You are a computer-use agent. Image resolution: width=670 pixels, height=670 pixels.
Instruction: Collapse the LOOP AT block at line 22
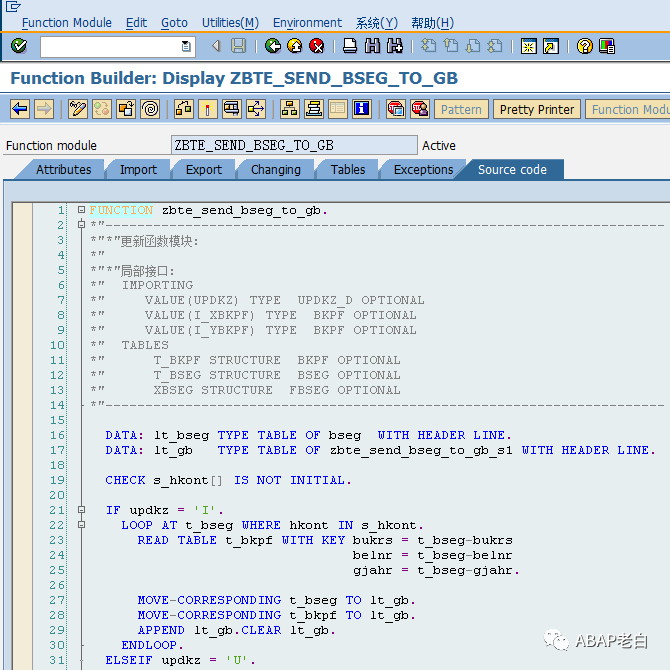coord(81,525)
